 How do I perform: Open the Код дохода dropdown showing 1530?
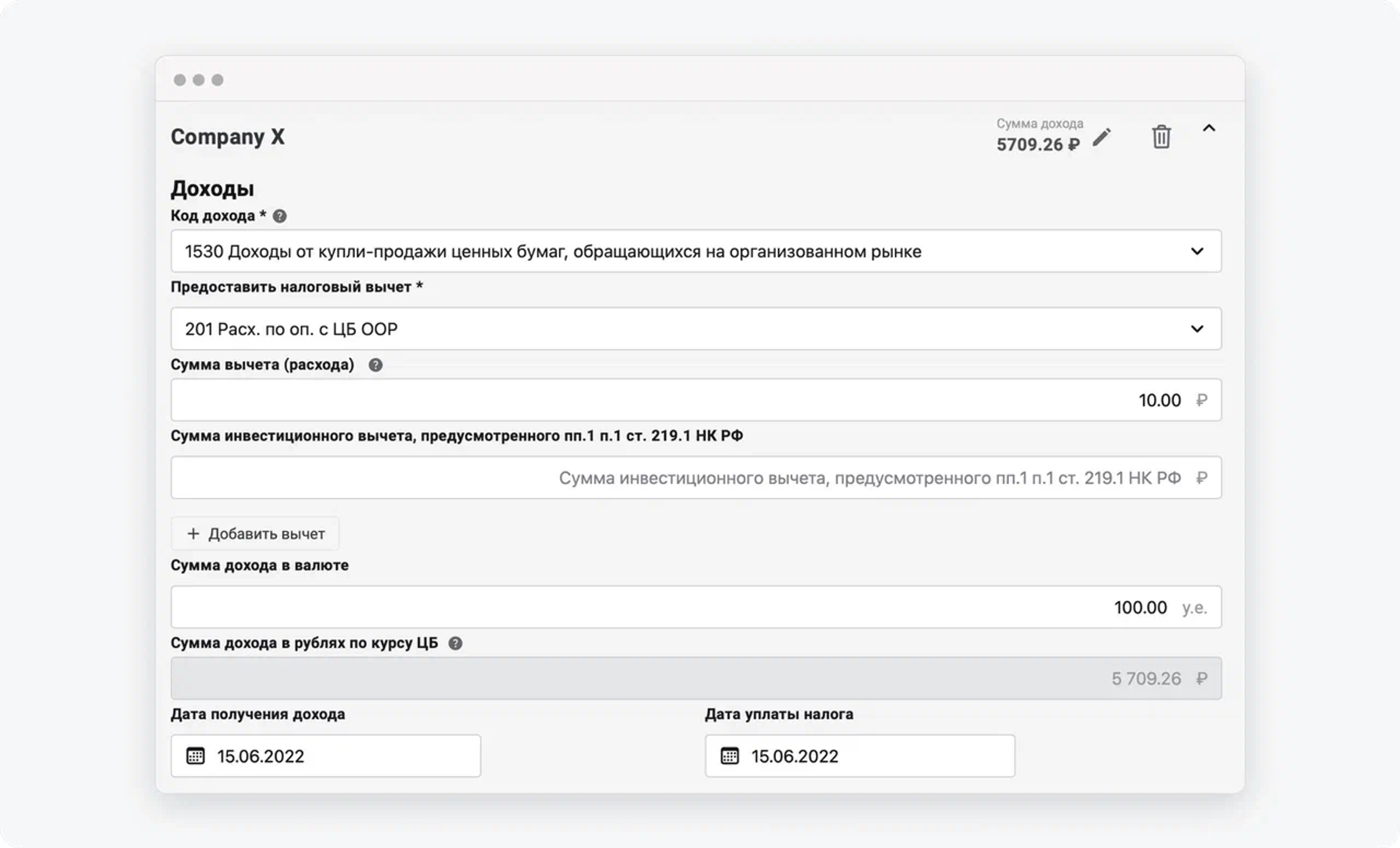click(696, 251)
